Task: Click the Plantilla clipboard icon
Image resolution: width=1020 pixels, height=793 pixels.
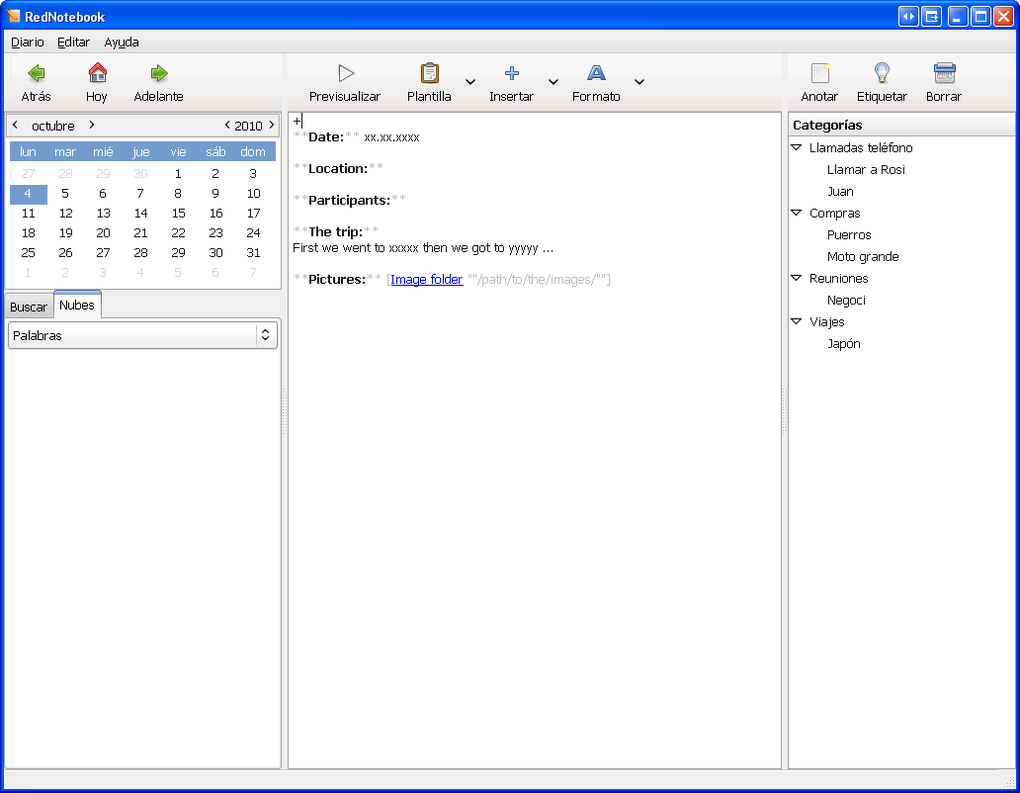Action: (x=429, y=72)
